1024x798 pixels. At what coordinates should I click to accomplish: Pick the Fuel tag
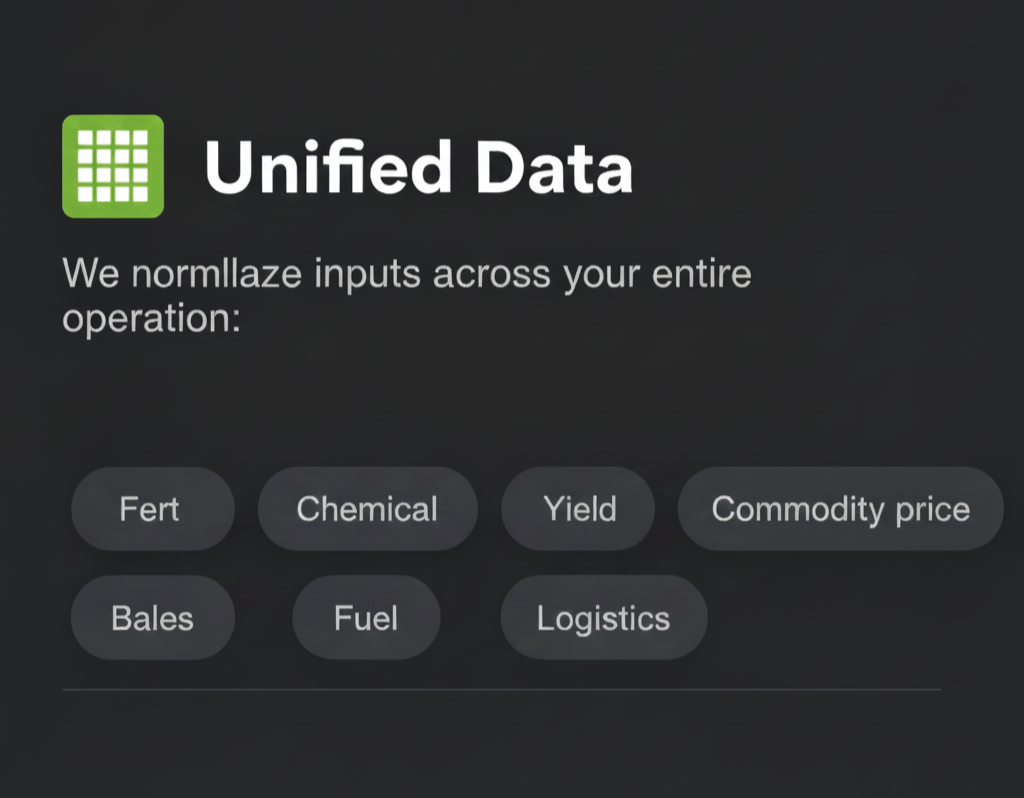pos(366,618)
